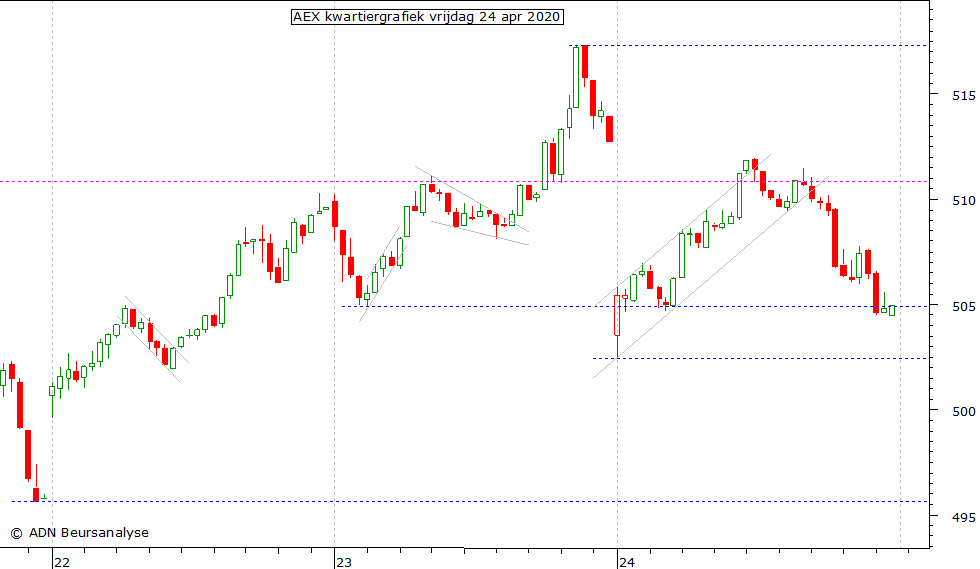Click the date label 24 on the time axis
This screenshot has height=569, width=980.
627,562
